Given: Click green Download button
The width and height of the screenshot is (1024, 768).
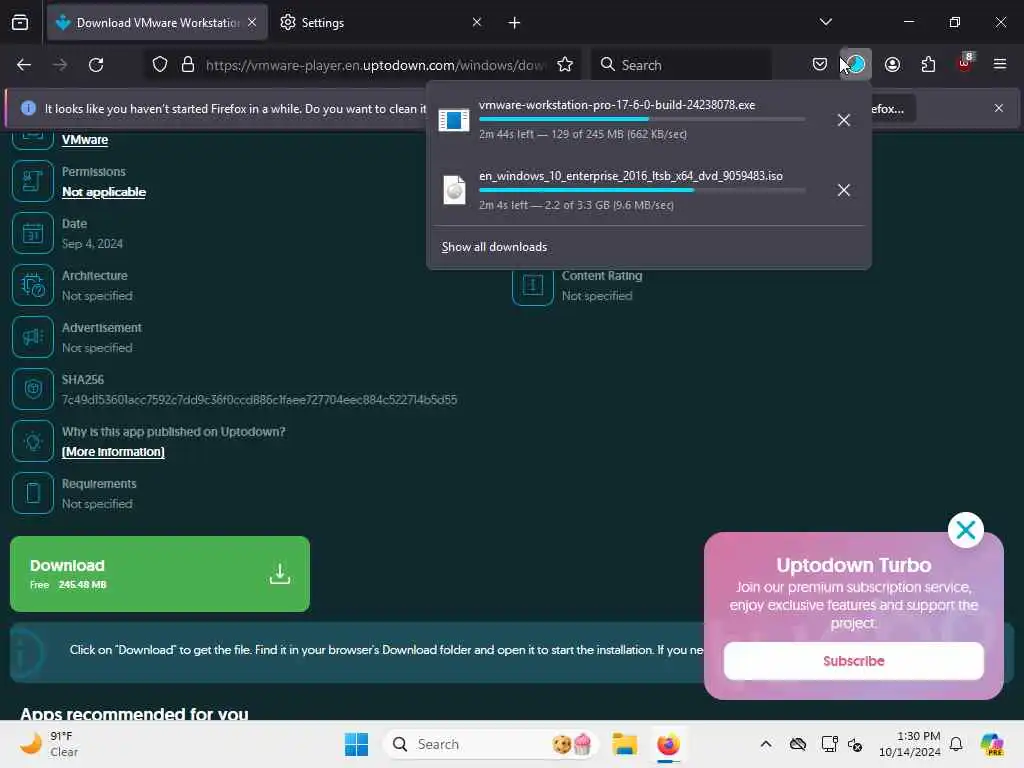Looking at the screenshot, I should [x=160, y=574].
